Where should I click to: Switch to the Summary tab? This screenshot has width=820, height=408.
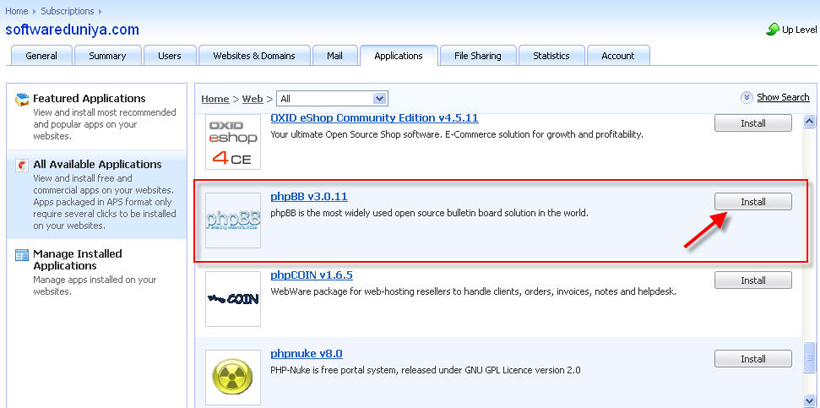point(108,55)
